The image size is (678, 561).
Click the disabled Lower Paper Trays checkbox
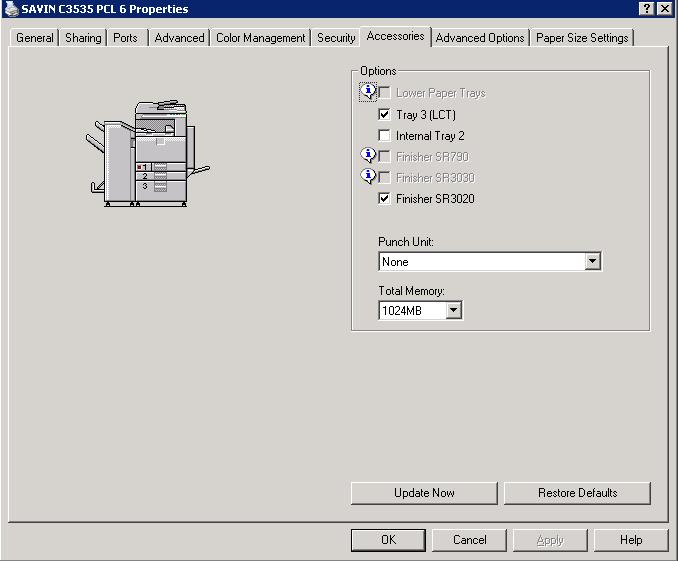[384, 93]
